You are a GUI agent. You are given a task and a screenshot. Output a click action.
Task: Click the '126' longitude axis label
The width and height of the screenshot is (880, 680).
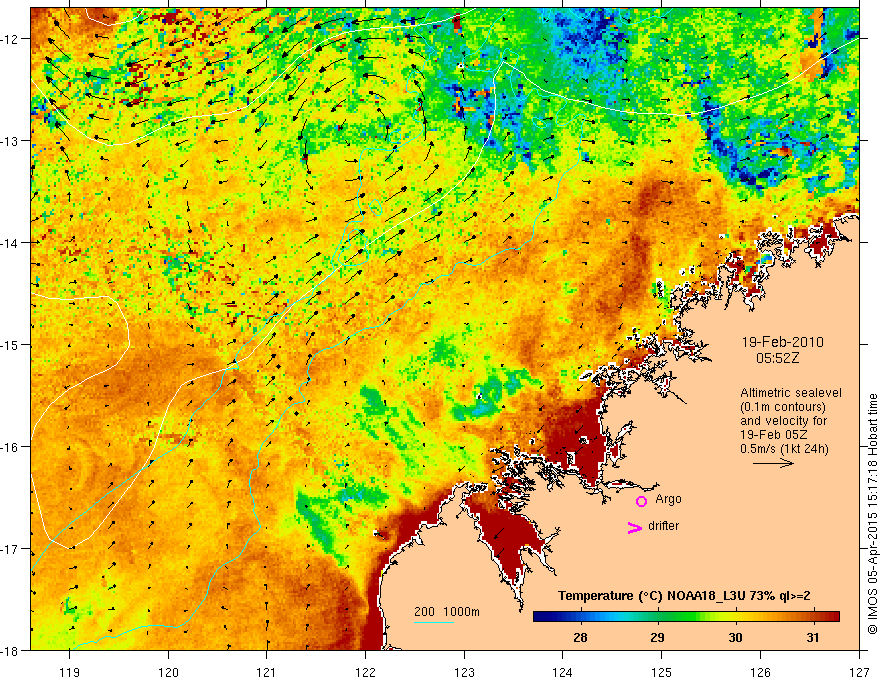(x=760, y=672)
